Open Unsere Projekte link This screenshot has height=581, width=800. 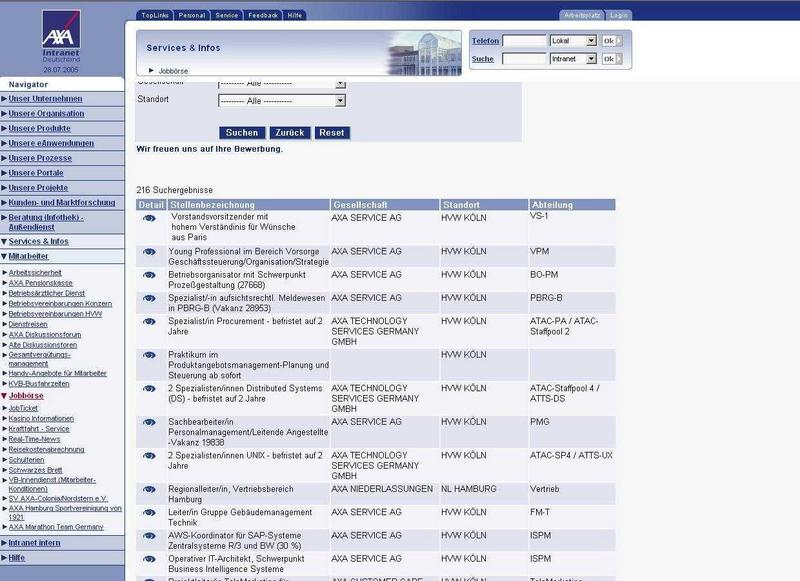click(38, 188)
